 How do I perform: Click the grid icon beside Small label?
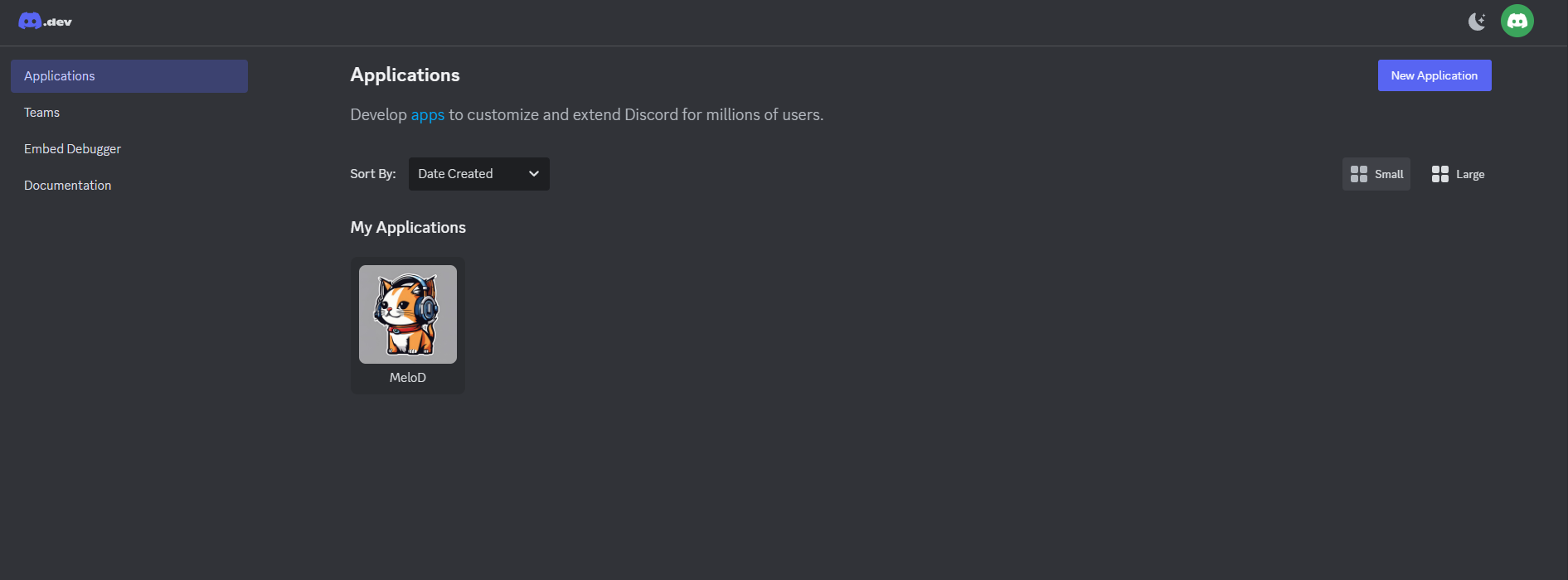pyautogui.click(x=1359, y=174)
